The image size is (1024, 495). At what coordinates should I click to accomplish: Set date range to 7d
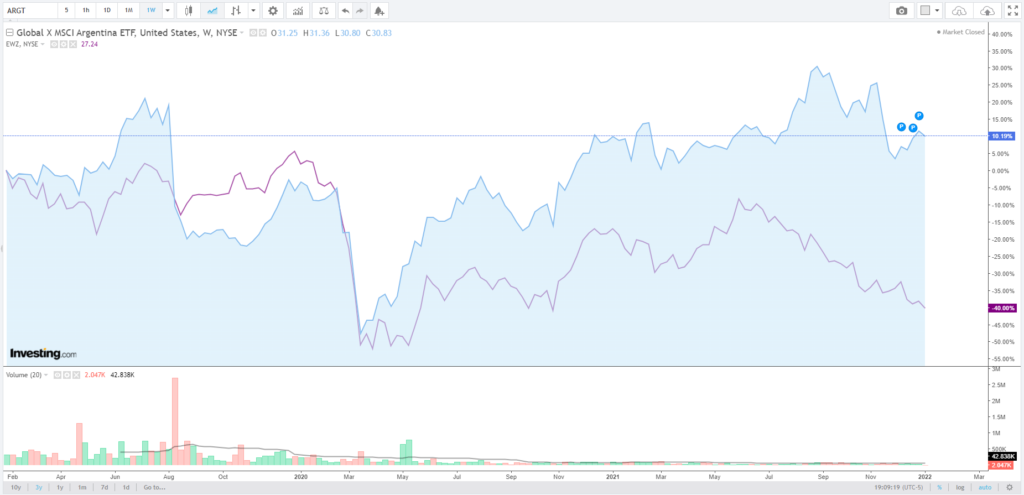104,487
